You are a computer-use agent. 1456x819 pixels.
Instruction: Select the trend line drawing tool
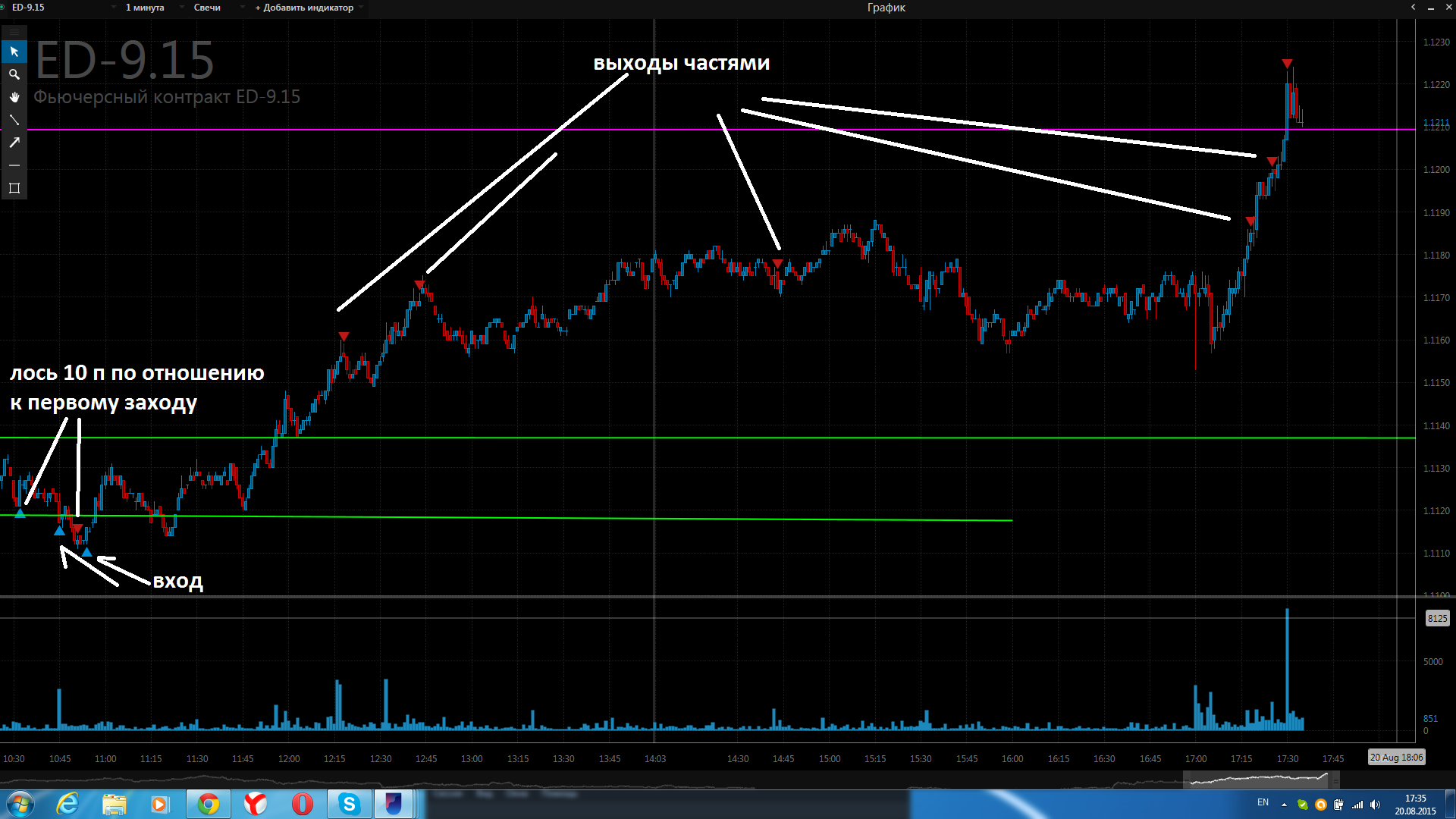(x=14, y=120)
